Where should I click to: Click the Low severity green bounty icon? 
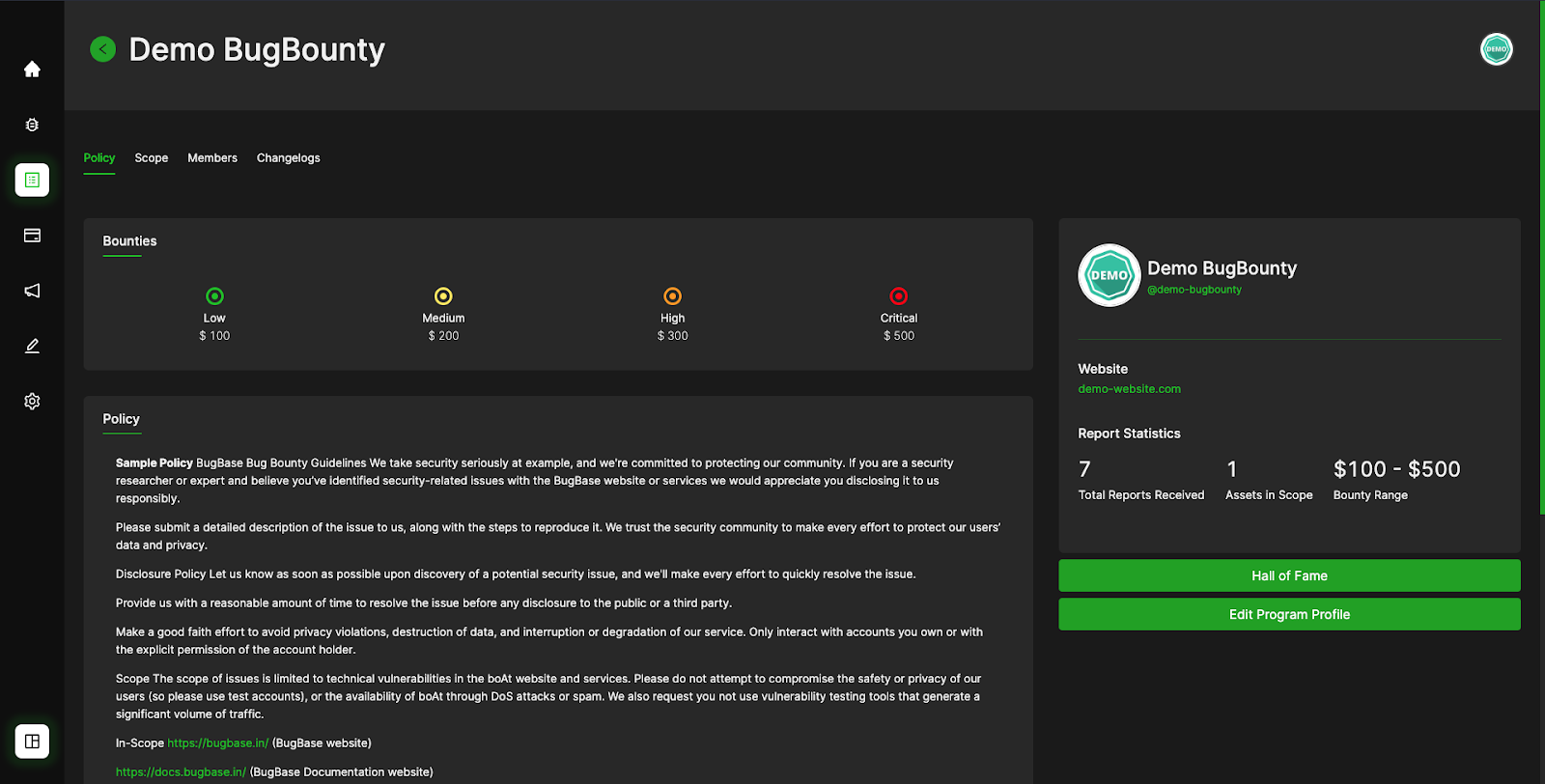(x=214, y=296)
